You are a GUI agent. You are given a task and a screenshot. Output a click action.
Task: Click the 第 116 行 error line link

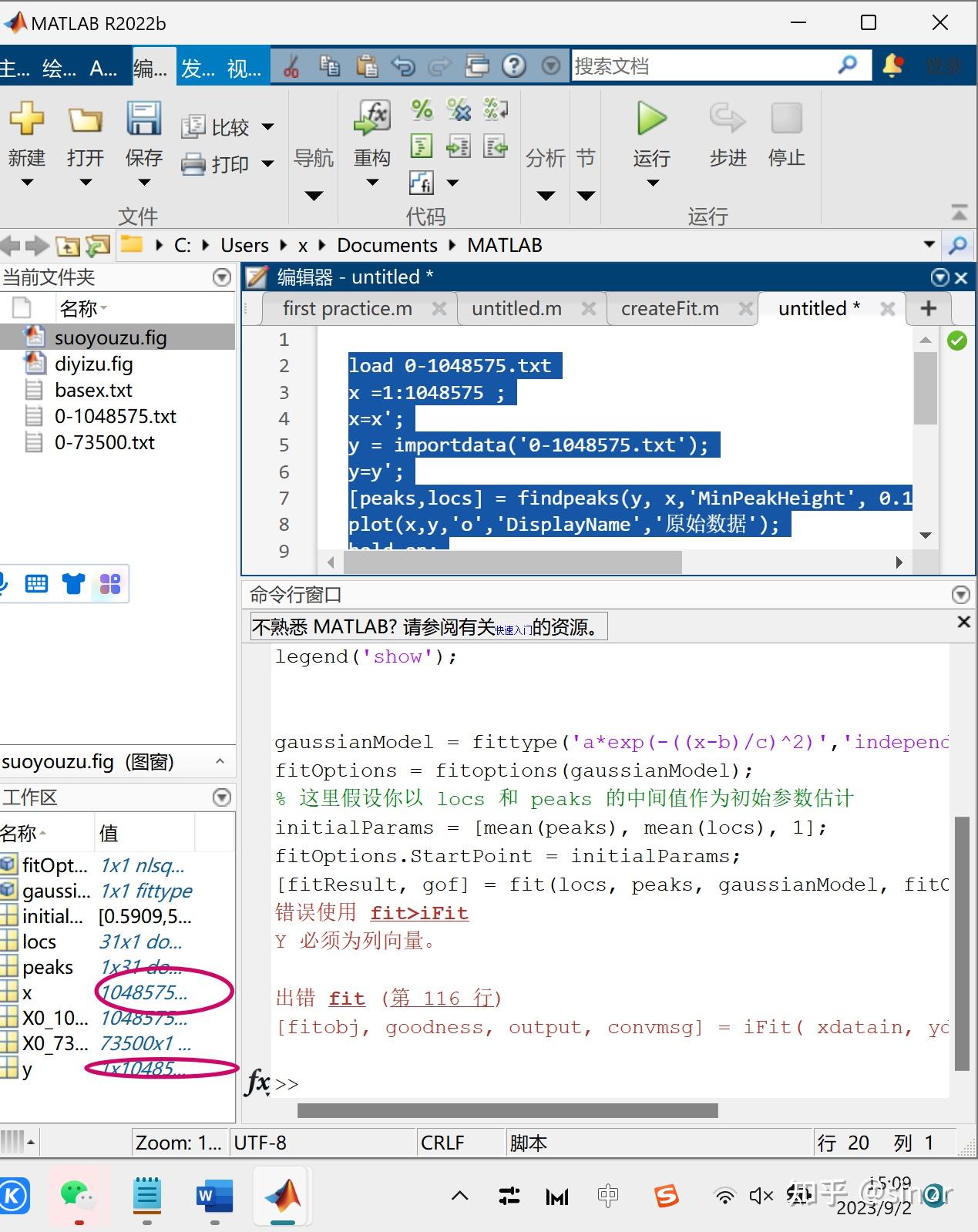[441, 999]
